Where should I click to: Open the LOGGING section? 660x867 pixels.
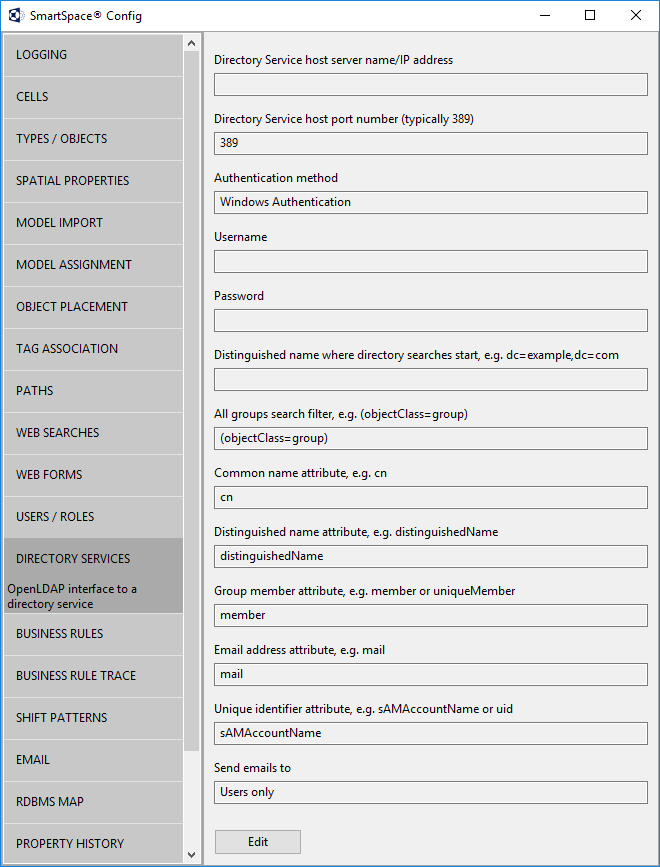[x=93, y=55]
